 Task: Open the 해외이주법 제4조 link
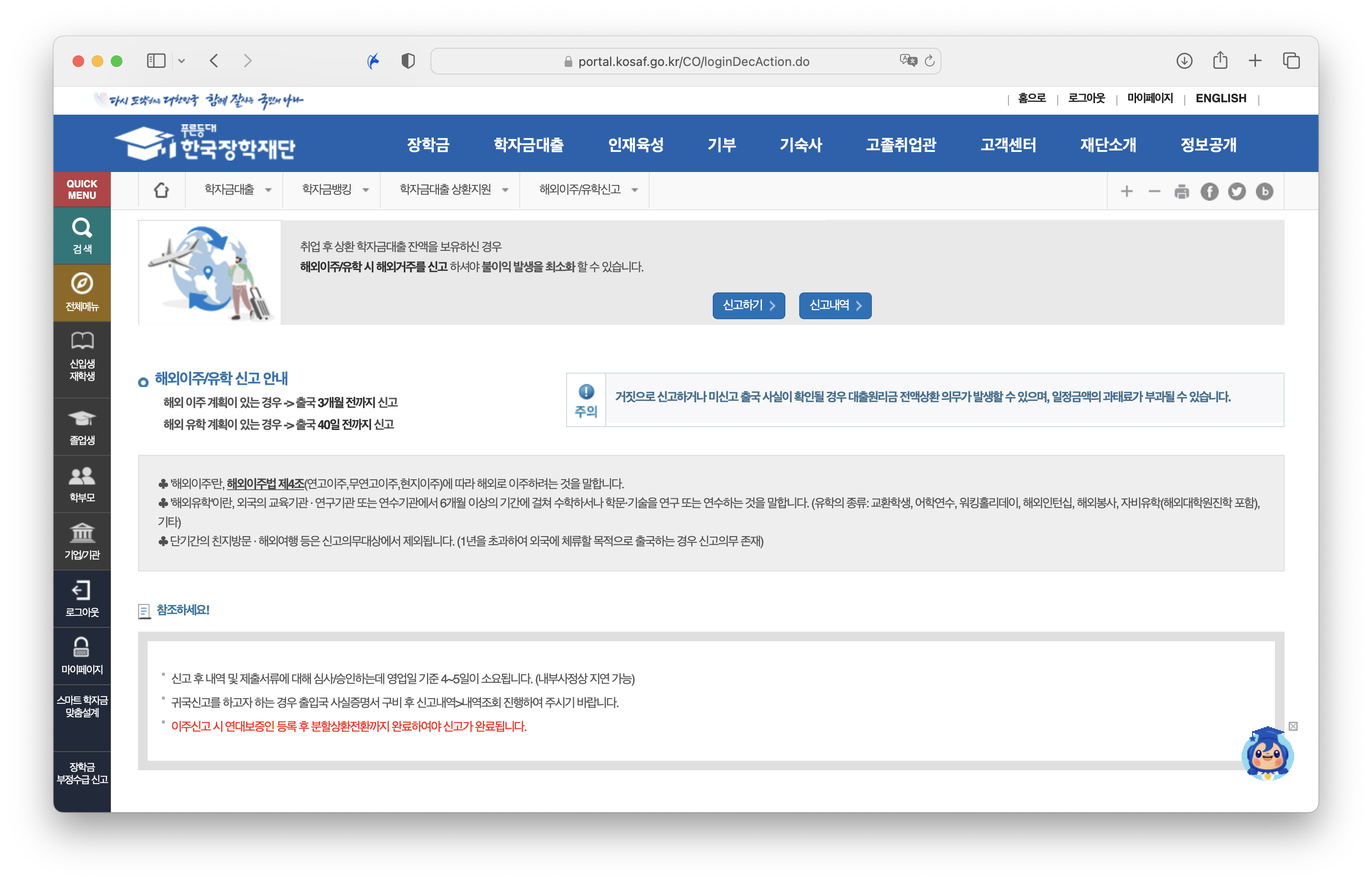[265, 484]
